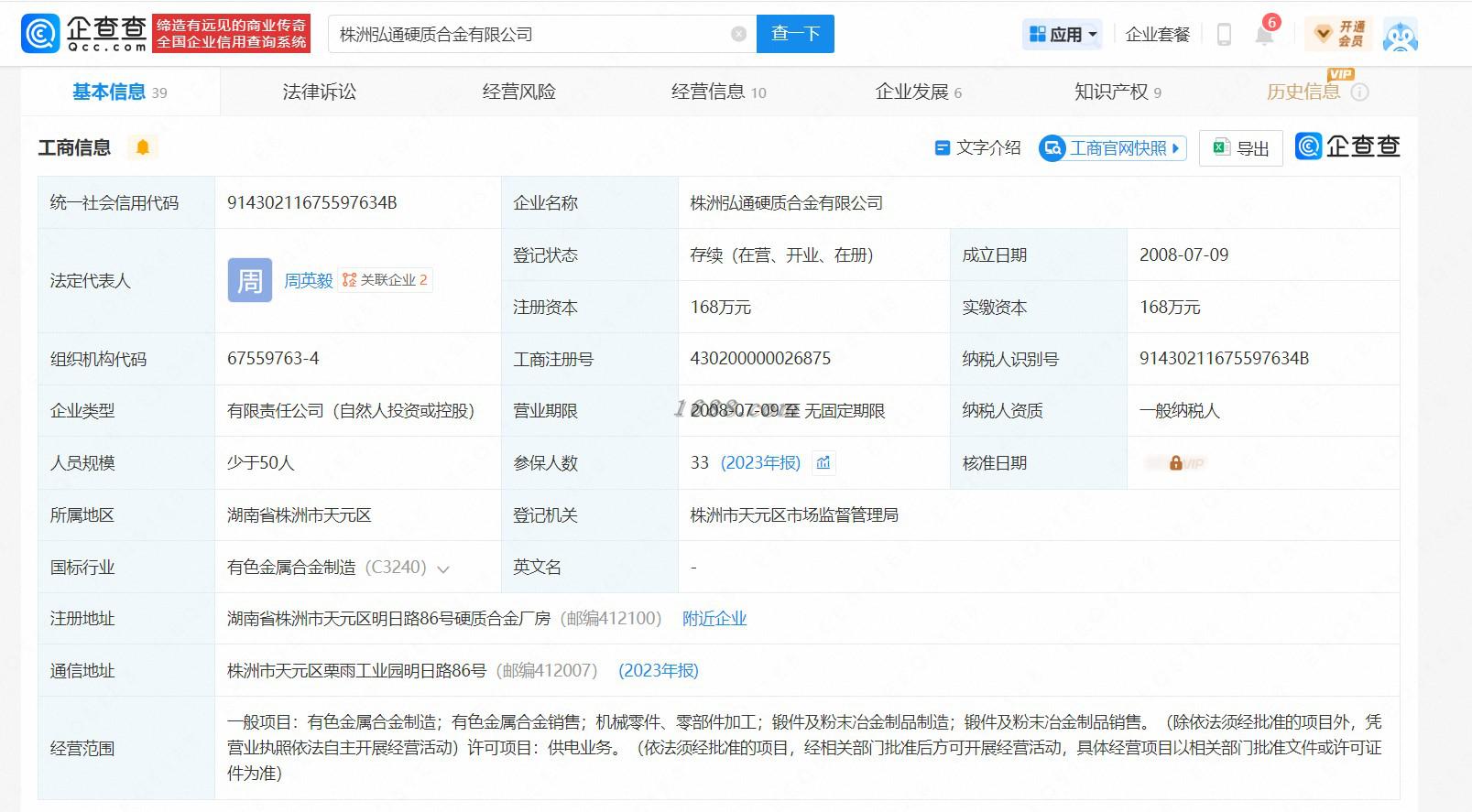Image resolution: width=1472 pixels, height=812 pixels.
Task: Switch to the 基本信息 tab
Action: [120, 92]
